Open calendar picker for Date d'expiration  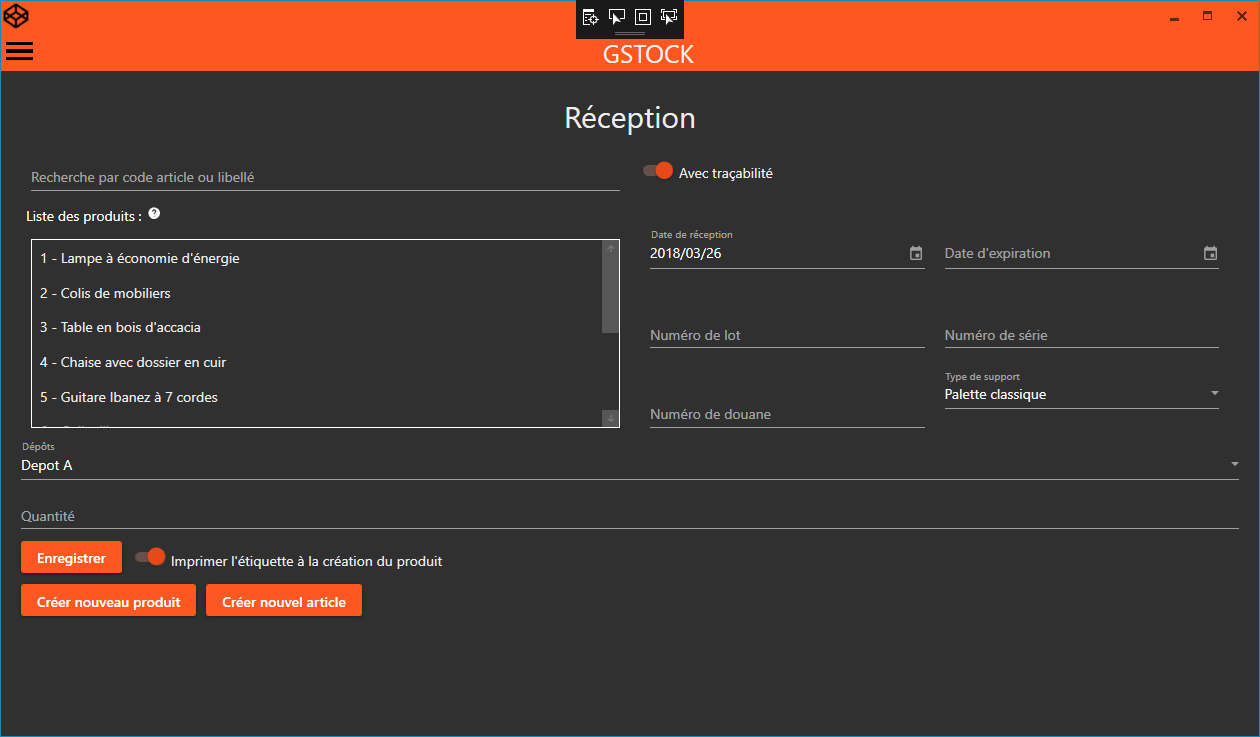[1210, 254]
